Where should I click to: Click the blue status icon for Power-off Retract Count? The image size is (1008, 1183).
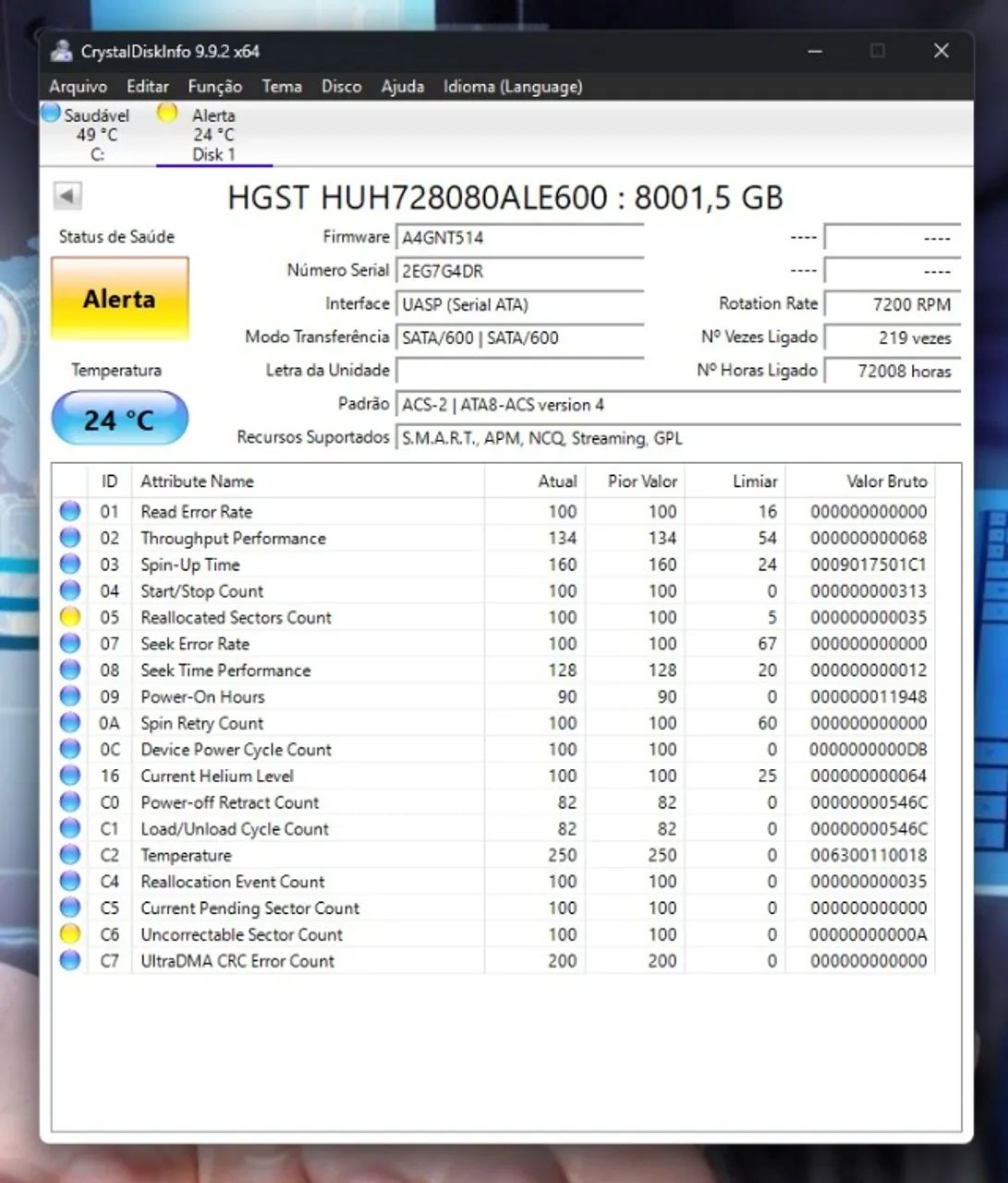click(x=70, y=802)
